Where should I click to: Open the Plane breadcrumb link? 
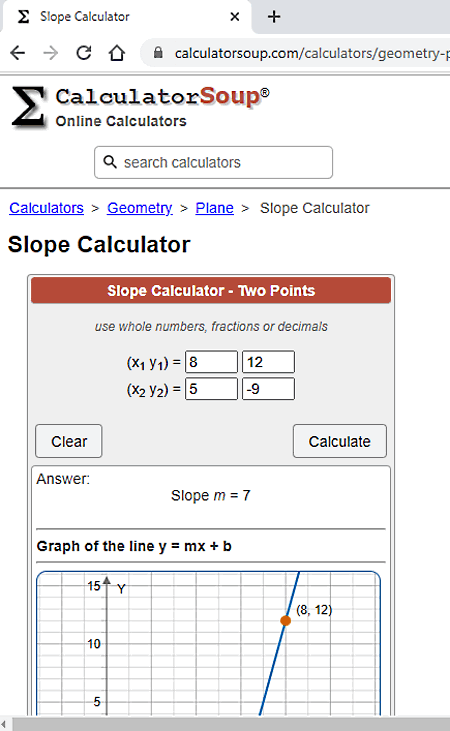point(215,208)
